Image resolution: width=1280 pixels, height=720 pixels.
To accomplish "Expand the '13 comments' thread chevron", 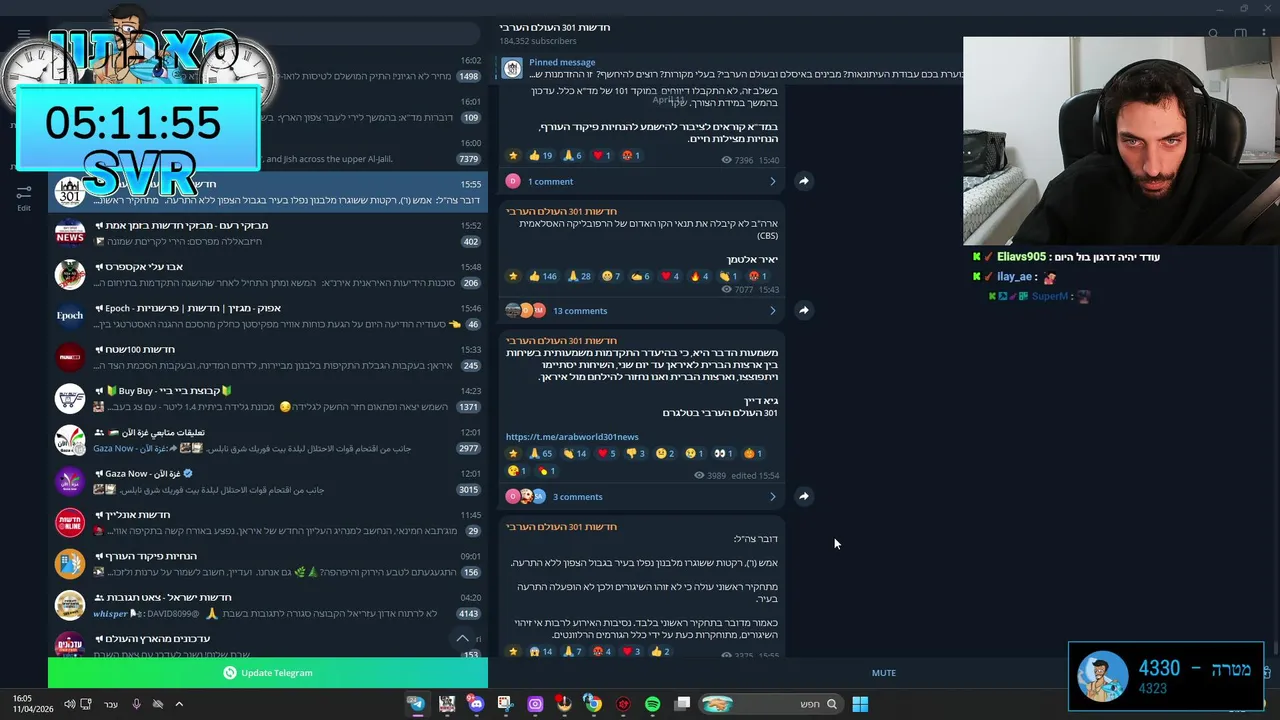I will coord(772,310).
